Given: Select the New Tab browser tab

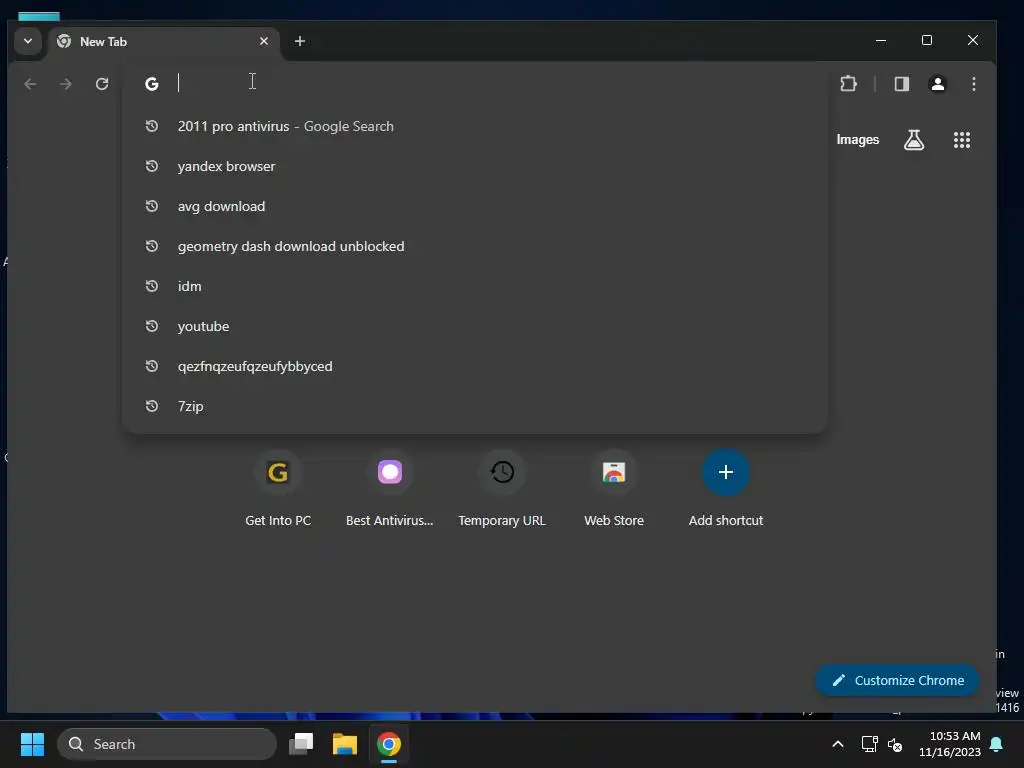Looking at the screenshot, I should (x=163, y=41).
